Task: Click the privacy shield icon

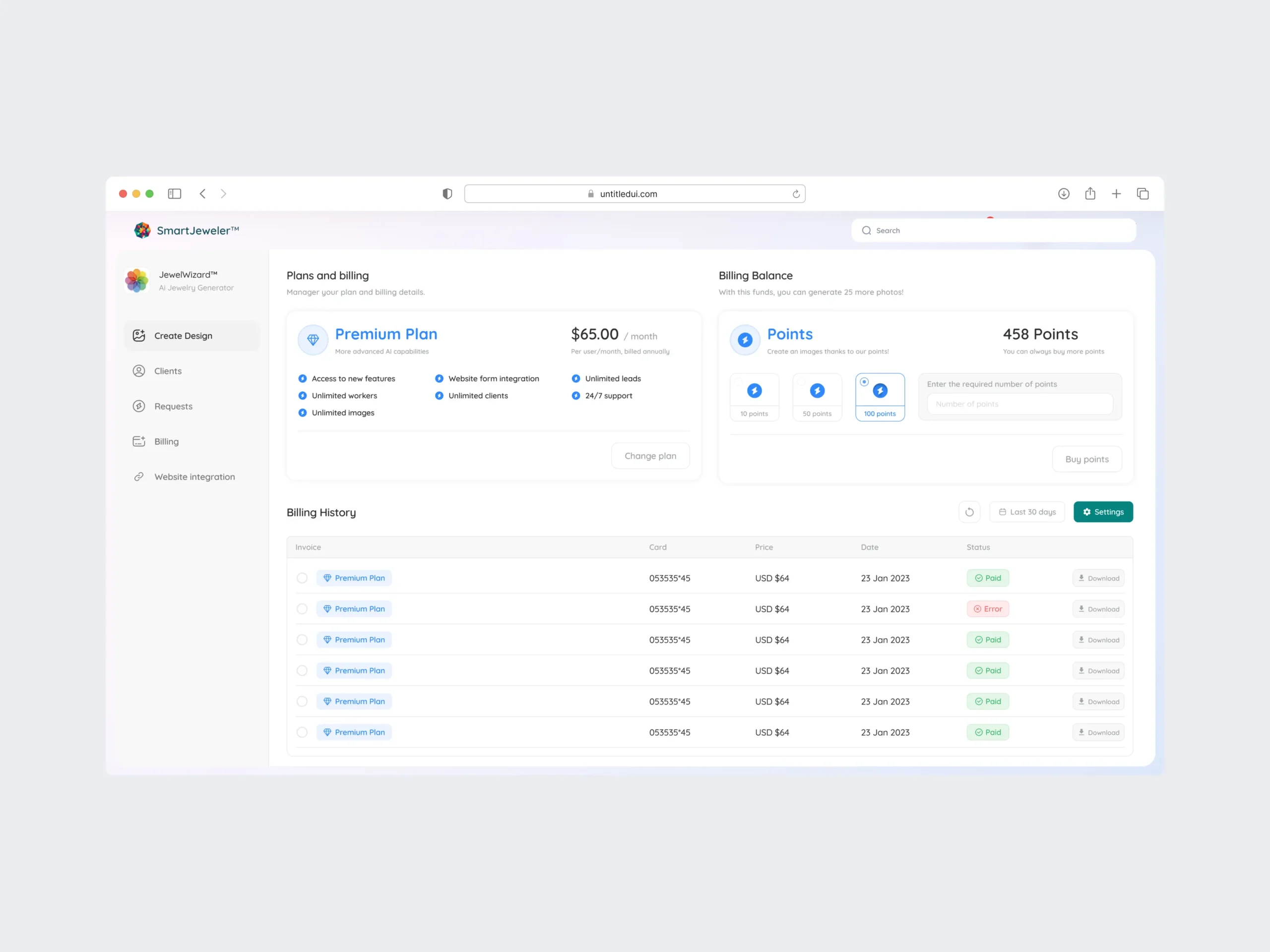Action: pyautogui.click(x=447, y=194)
